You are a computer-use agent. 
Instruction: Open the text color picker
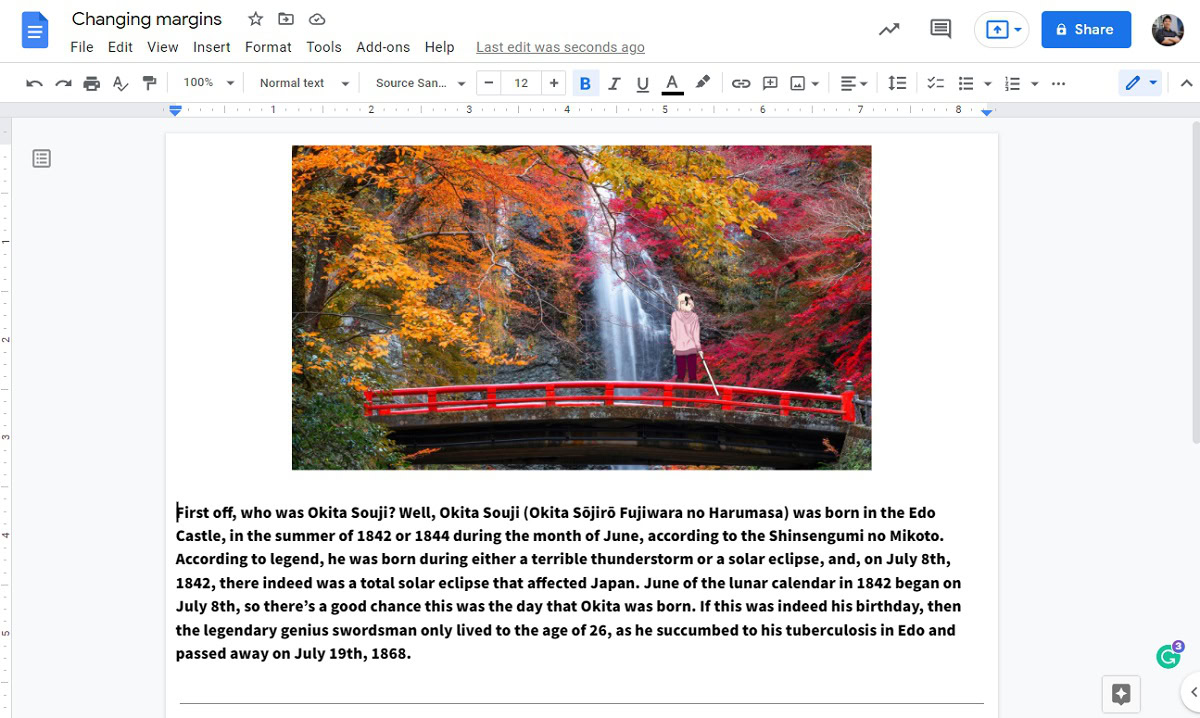[x=672, y=83]
